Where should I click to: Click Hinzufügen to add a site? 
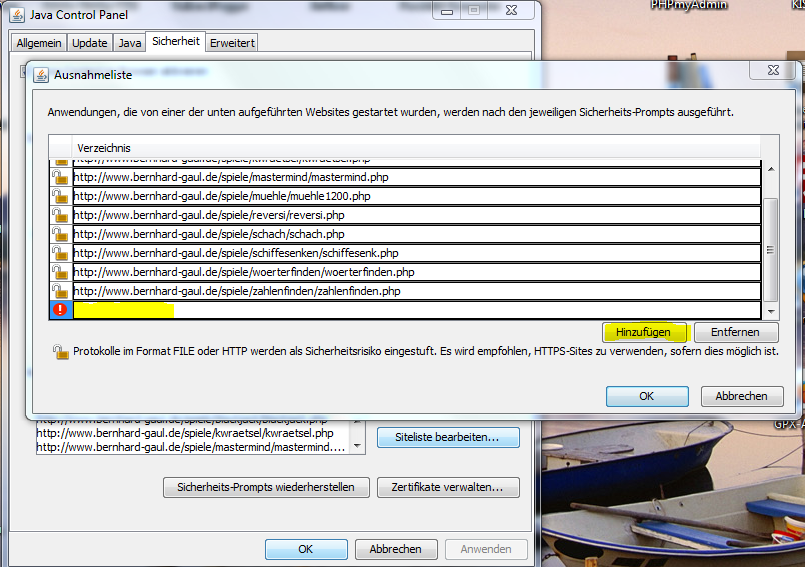[x=644, y=332]
